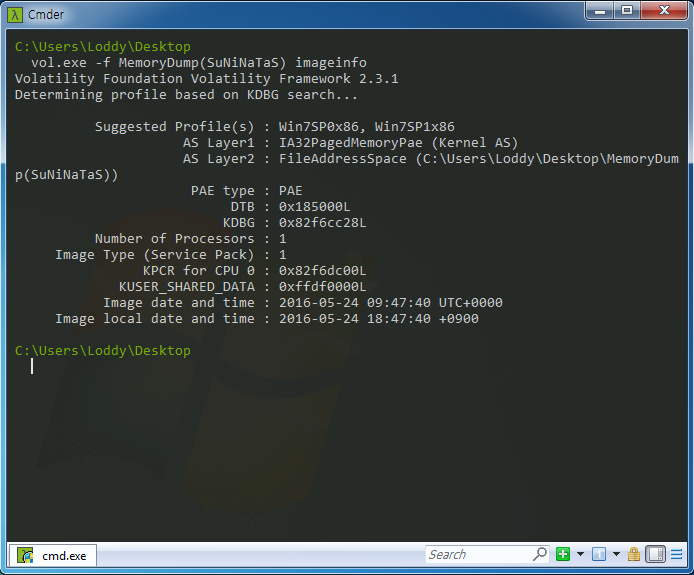This screenshot has height=575, width=694.
Task: Click the cmd.exe tab icon
Action: (x=25, y=556)
